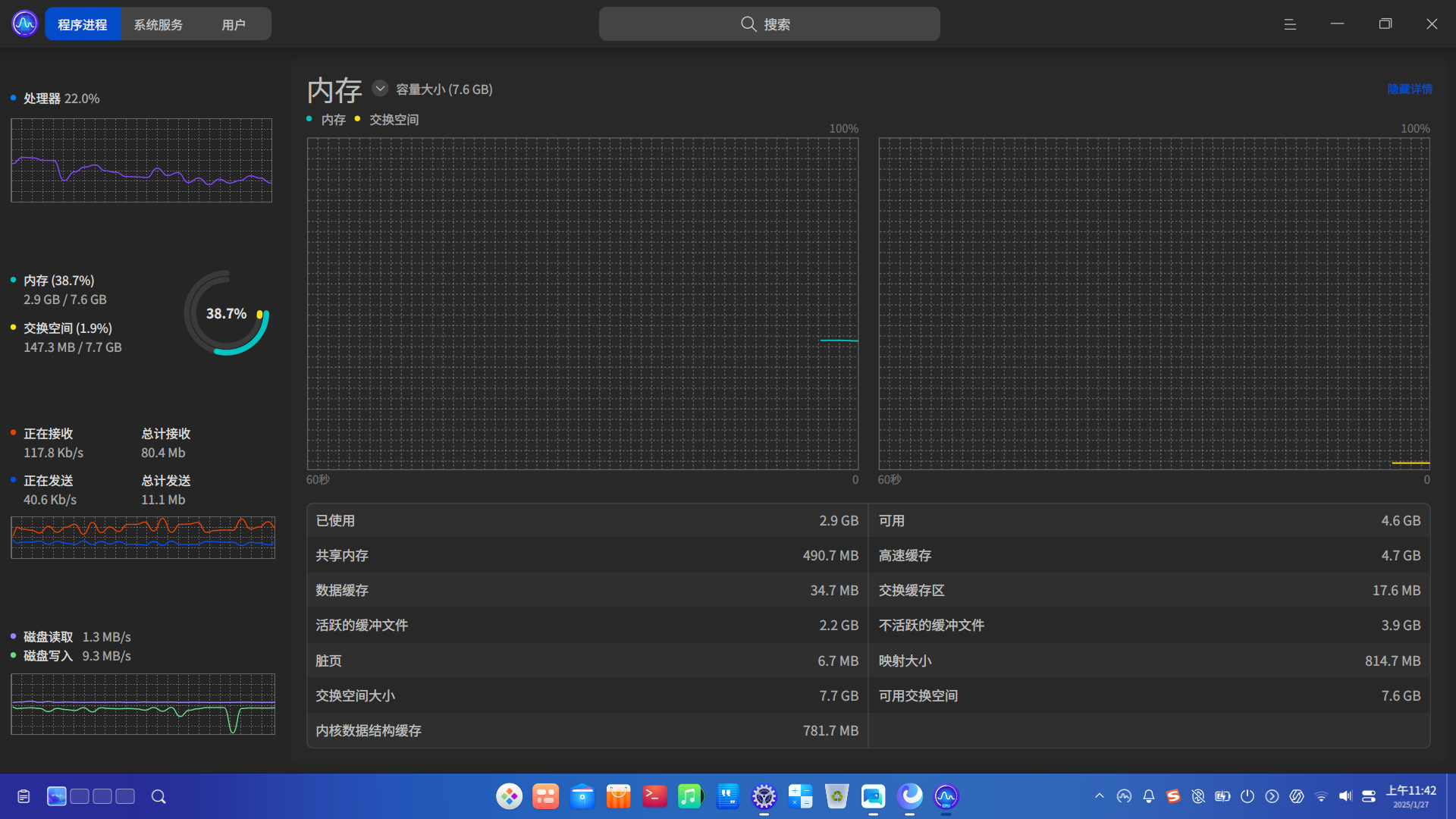Open the quick settings toggles tray icon
1456x819 pixels.
1369,796
